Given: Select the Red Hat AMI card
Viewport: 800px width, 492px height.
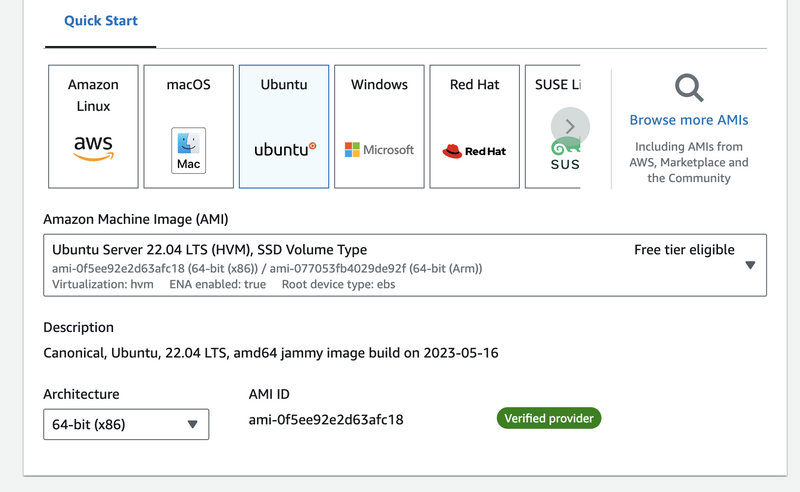Looking at the screenshot, I should 474,127.
